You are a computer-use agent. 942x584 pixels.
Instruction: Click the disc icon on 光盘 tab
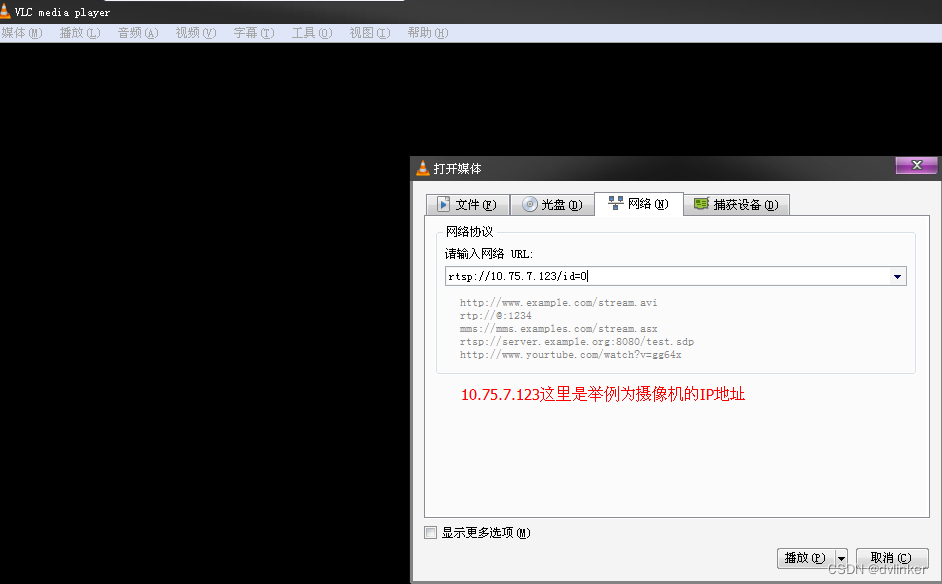click(x=529, y=204)
